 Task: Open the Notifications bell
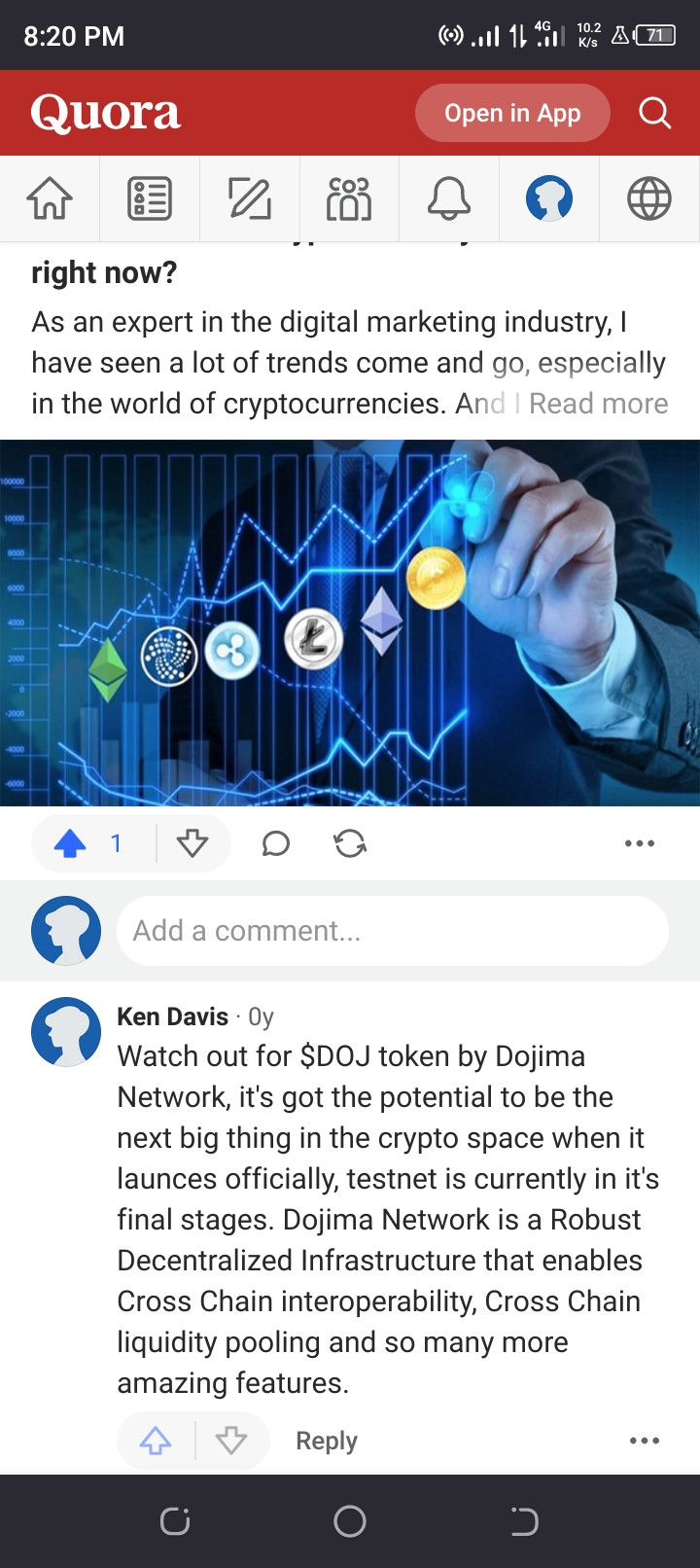coord(449,198)
